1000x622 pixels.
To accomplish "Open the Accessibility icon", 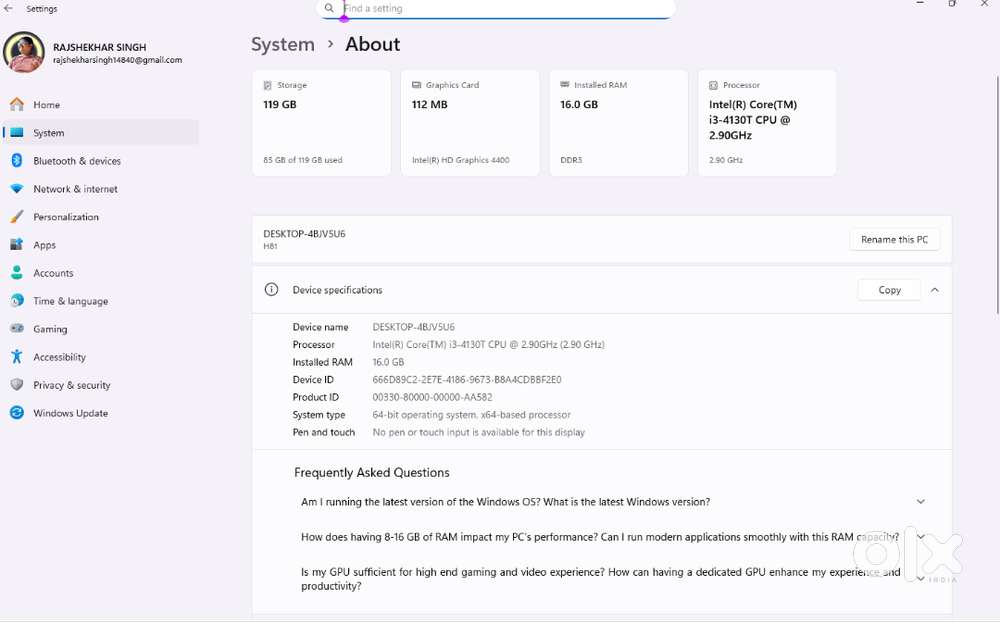I will click(x=16, y=357).
